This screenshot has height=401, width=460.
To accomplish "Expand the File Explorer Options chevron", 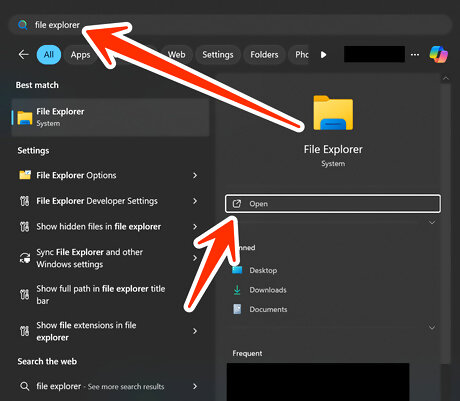I will coord(195,175).
